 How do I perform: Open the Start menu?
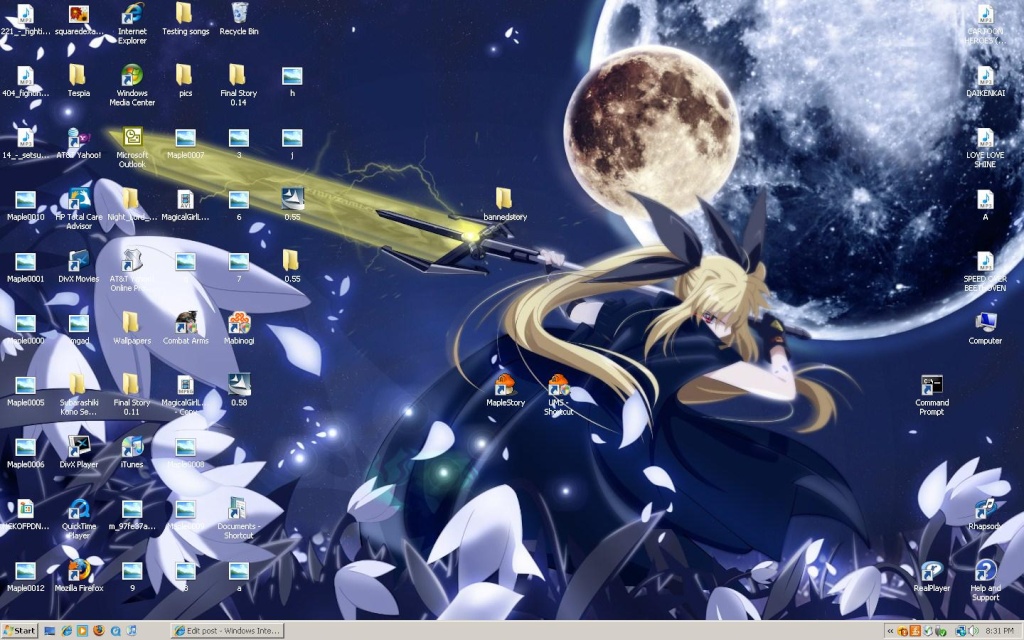pos(20,630)
